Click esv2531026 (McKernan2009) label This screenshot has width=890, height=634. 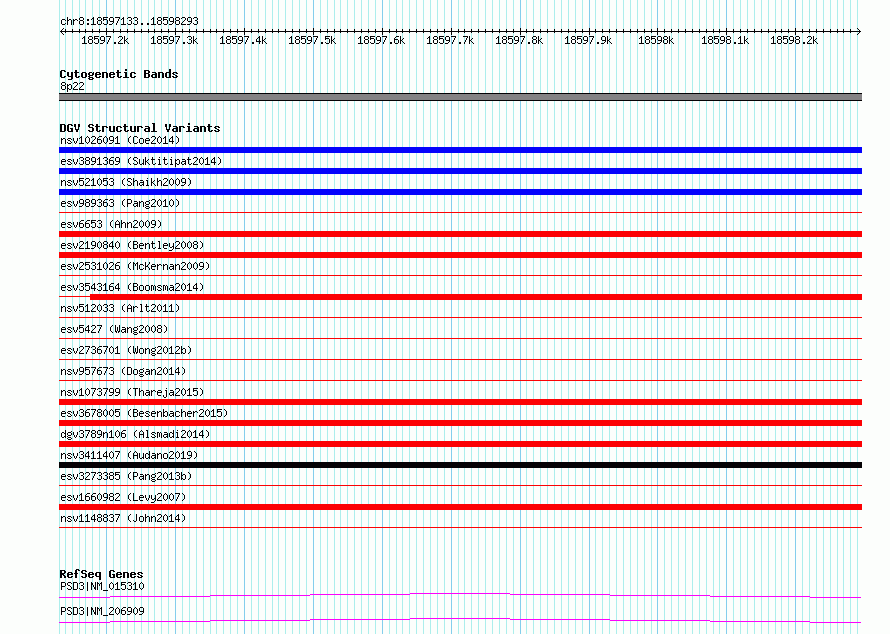click(135, 266)
